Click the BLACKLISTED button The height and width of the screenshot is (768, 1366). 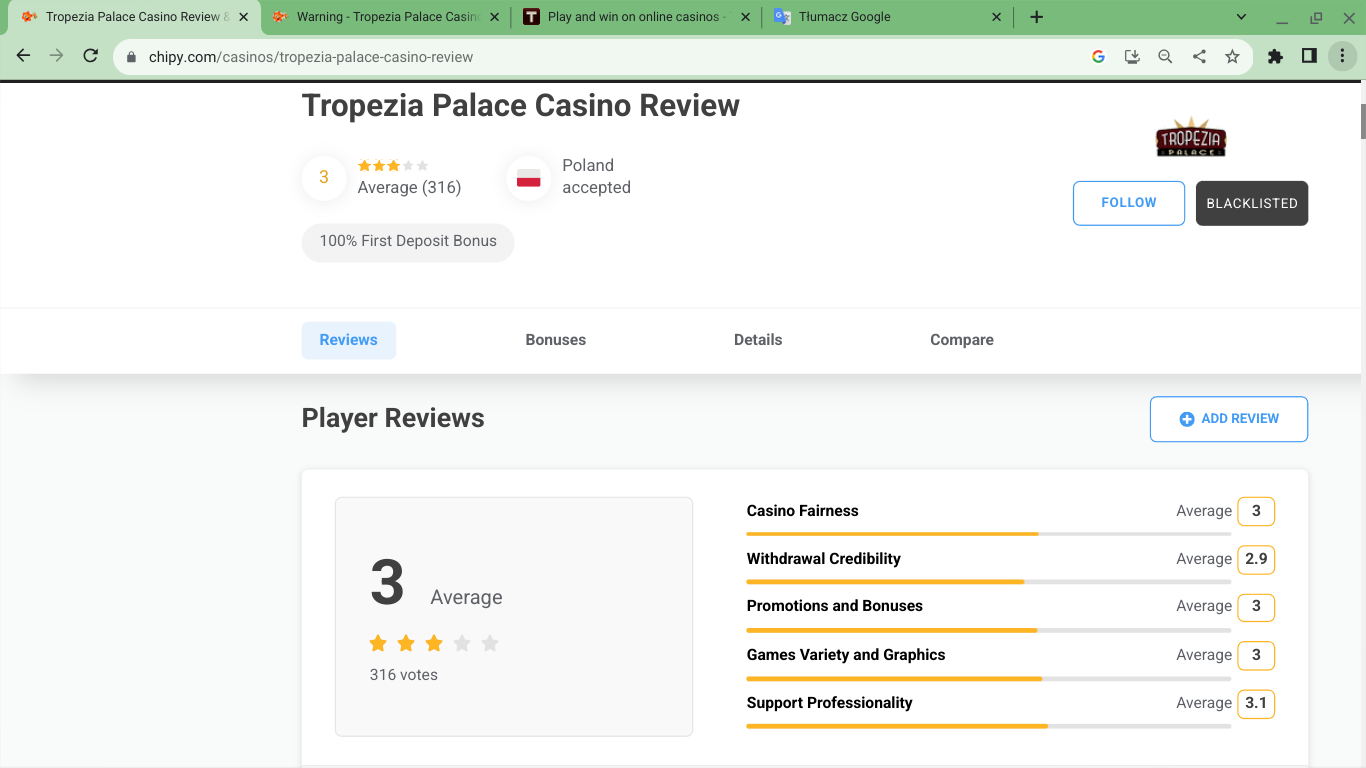1251,203
